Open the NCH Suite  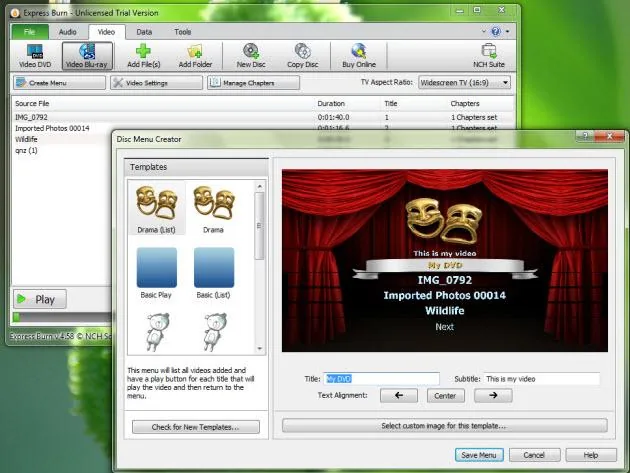point(490,54)
